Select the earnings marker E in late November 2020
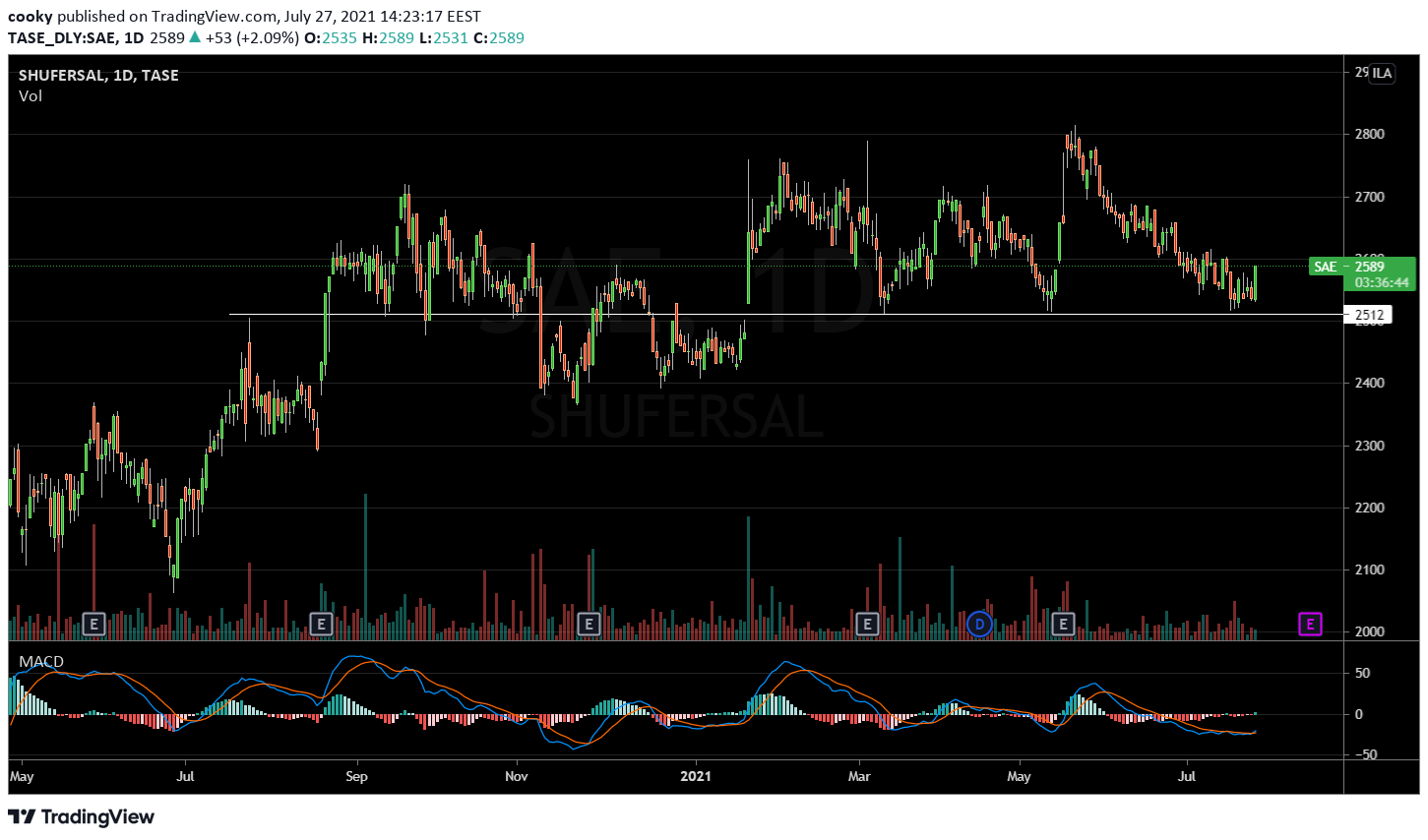The height and width of the screenshot is (840, 1428). click(589, 624)
